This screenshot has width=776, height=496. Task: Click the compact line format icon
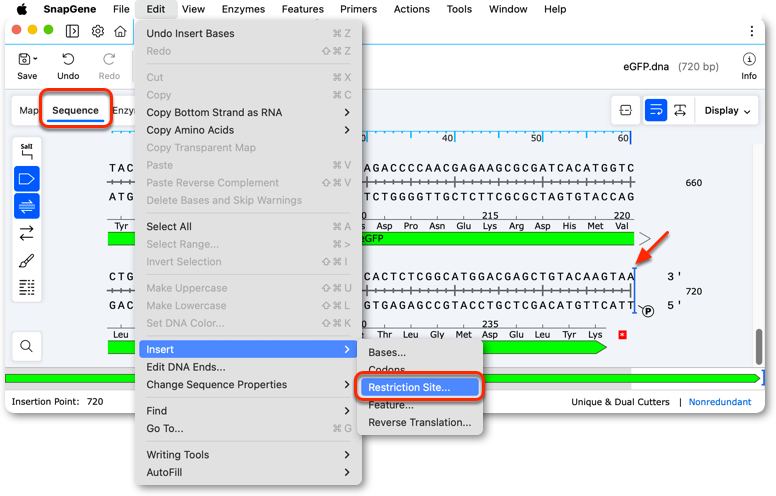pos(626,110)
